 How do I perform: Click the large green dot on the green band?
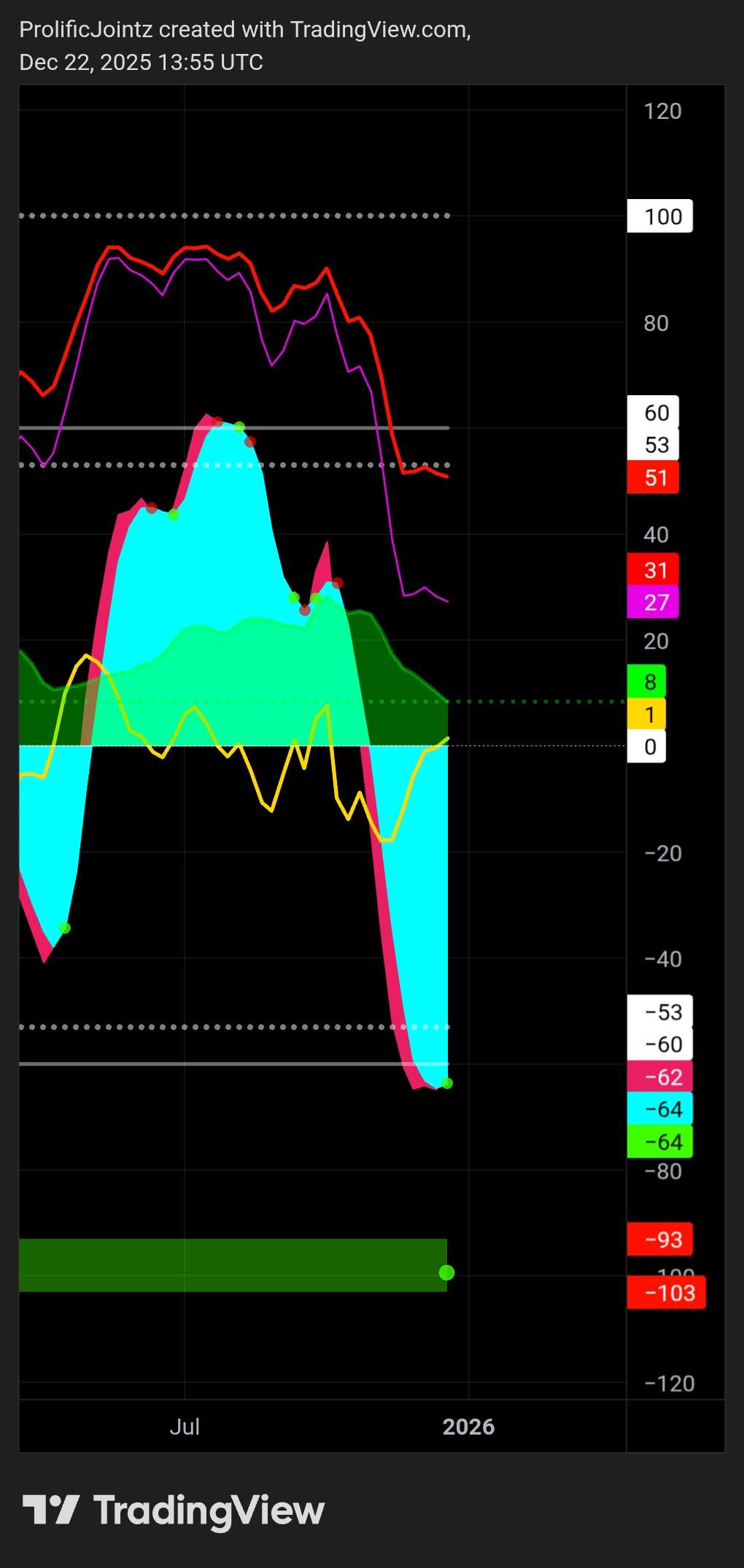[x=446, y=1273]
